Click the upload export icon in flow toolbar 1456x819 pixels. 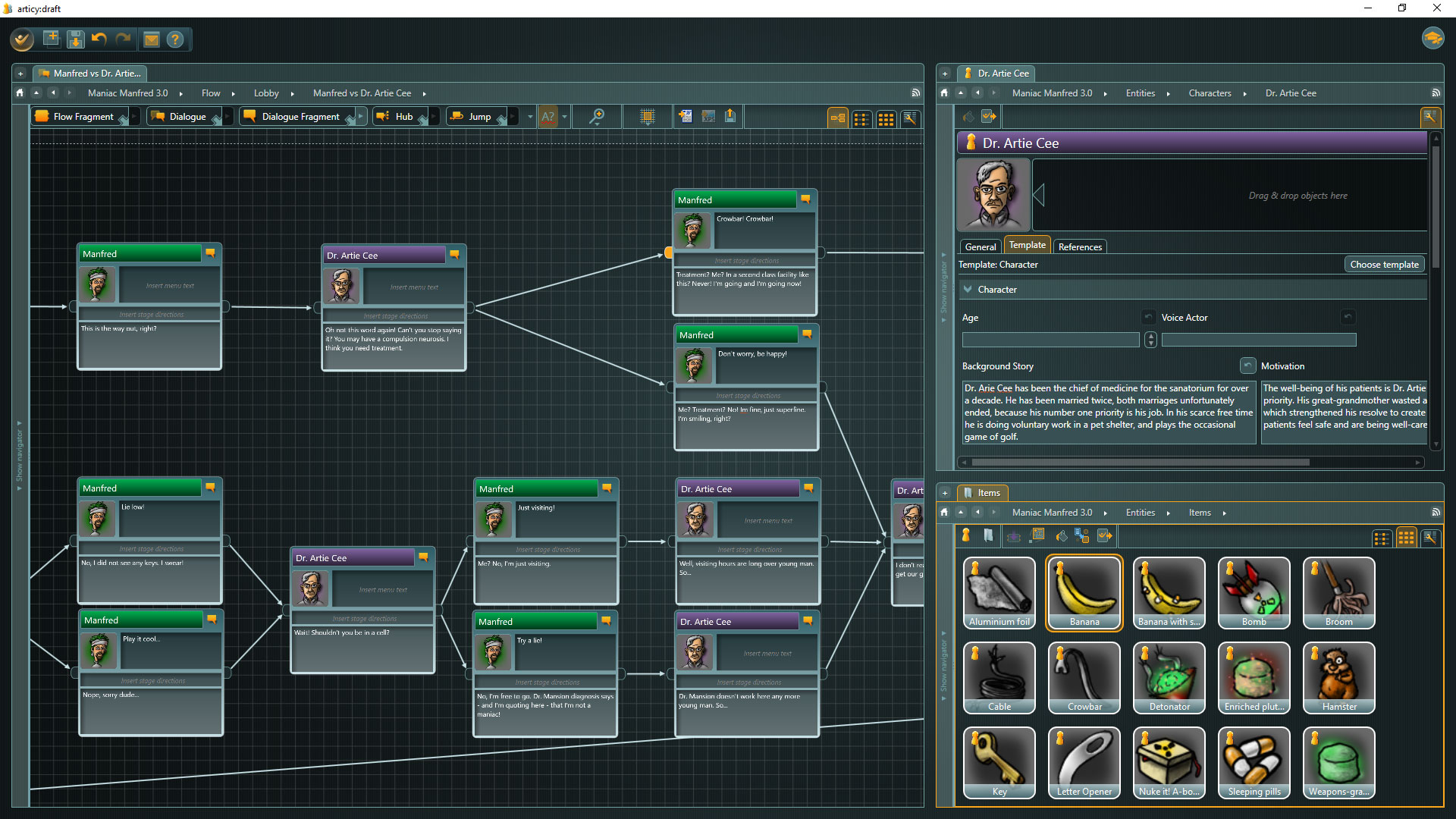click(730, 116)
